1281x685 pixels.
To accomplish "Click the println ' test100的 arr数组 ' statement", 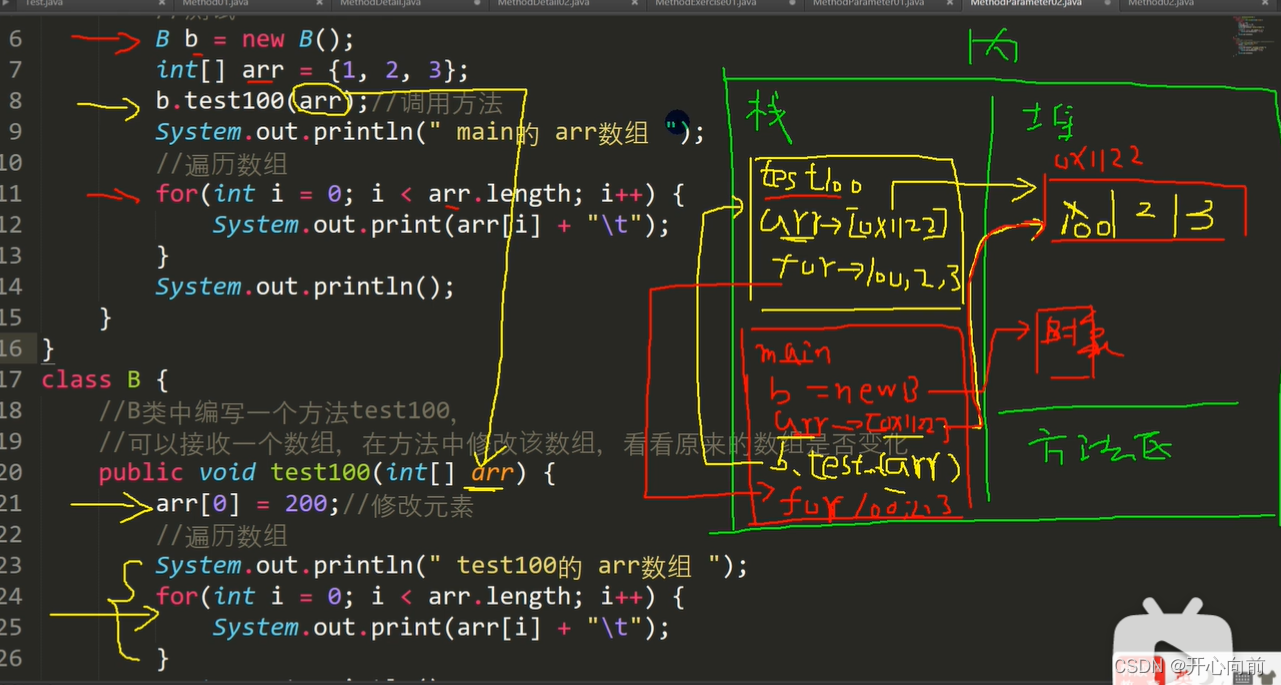I will click(451, 566).
